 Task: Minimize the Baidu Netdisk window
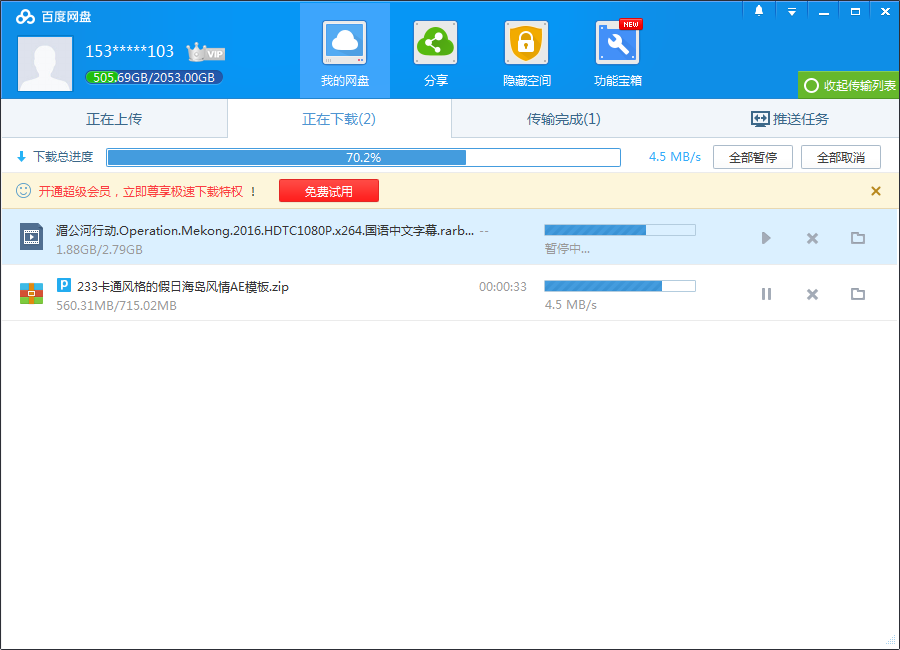(x=824, y=11)
